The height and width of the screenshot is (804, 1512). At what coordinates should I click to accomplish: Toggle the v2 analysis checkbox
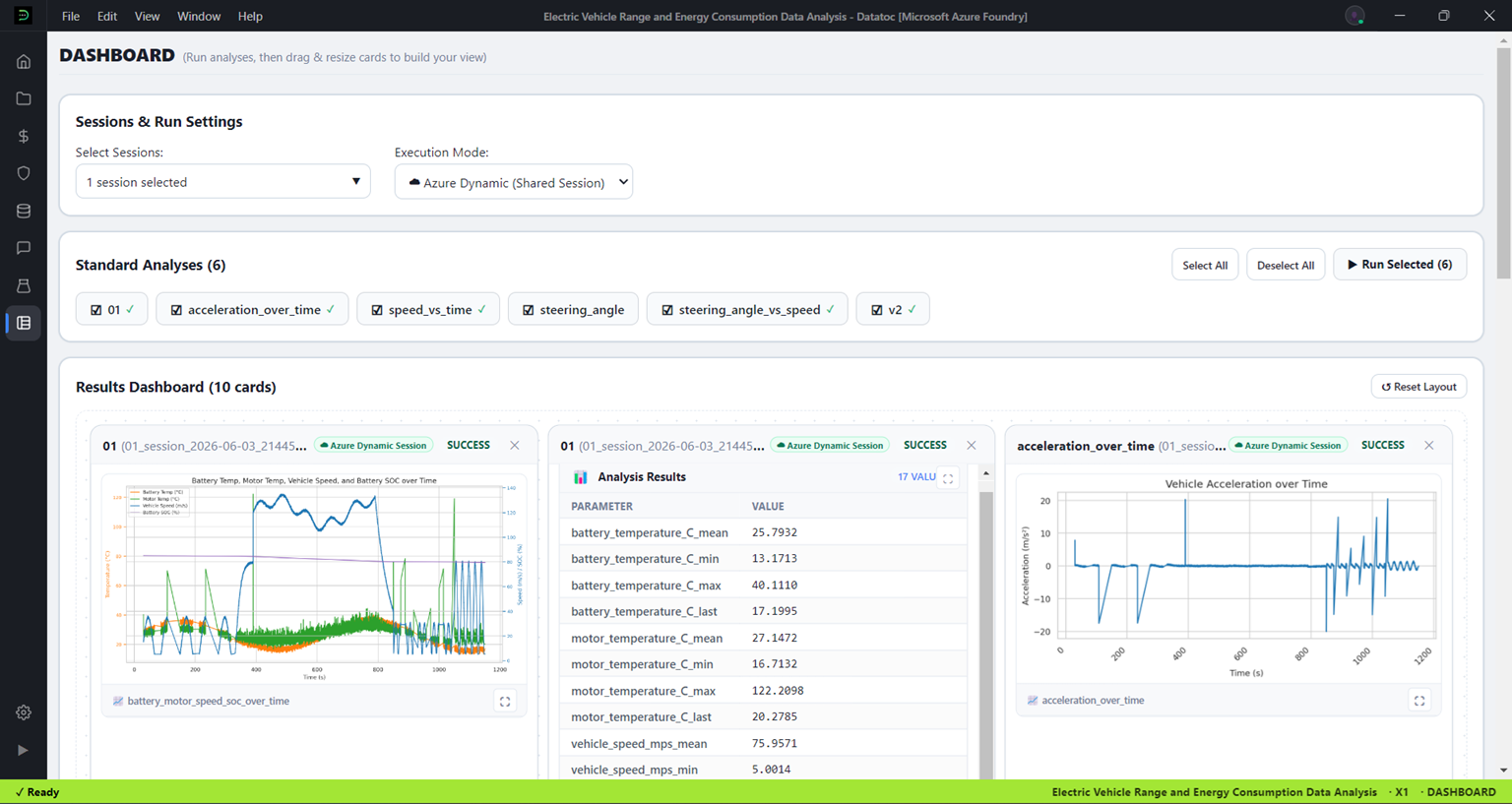[x=877, y=310]
